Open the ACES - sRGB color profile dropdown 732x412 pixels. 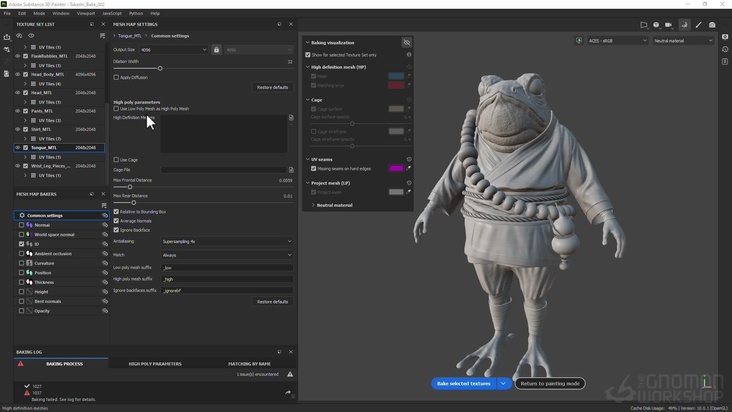pyautogui.click(x=618, y=41)
